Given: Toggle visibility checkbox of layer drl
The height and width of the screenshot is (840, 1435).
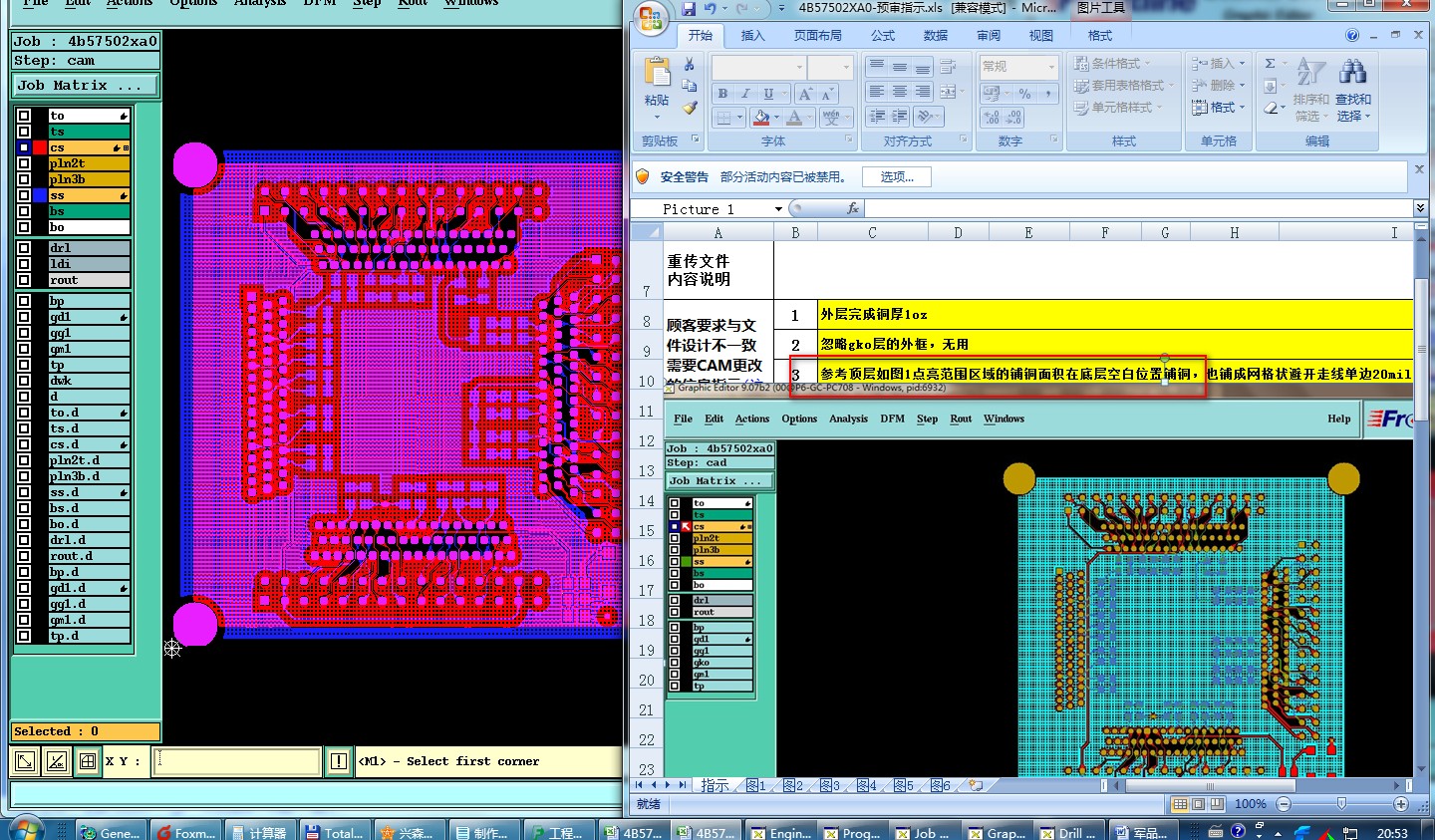Looking at the screenshot, I should pos(23,248).
